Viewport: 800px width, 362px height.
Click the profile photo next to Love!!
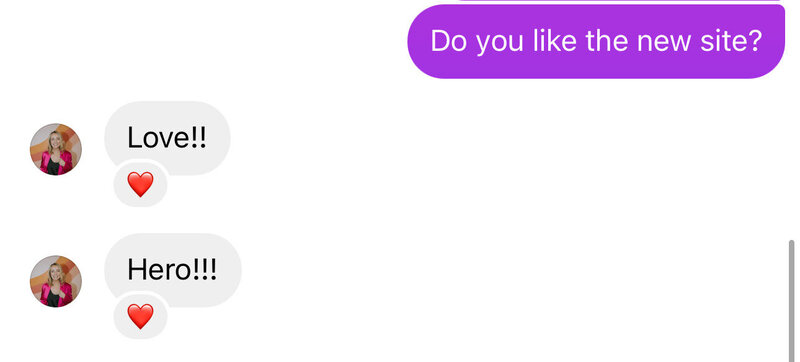tap(56, 149)
